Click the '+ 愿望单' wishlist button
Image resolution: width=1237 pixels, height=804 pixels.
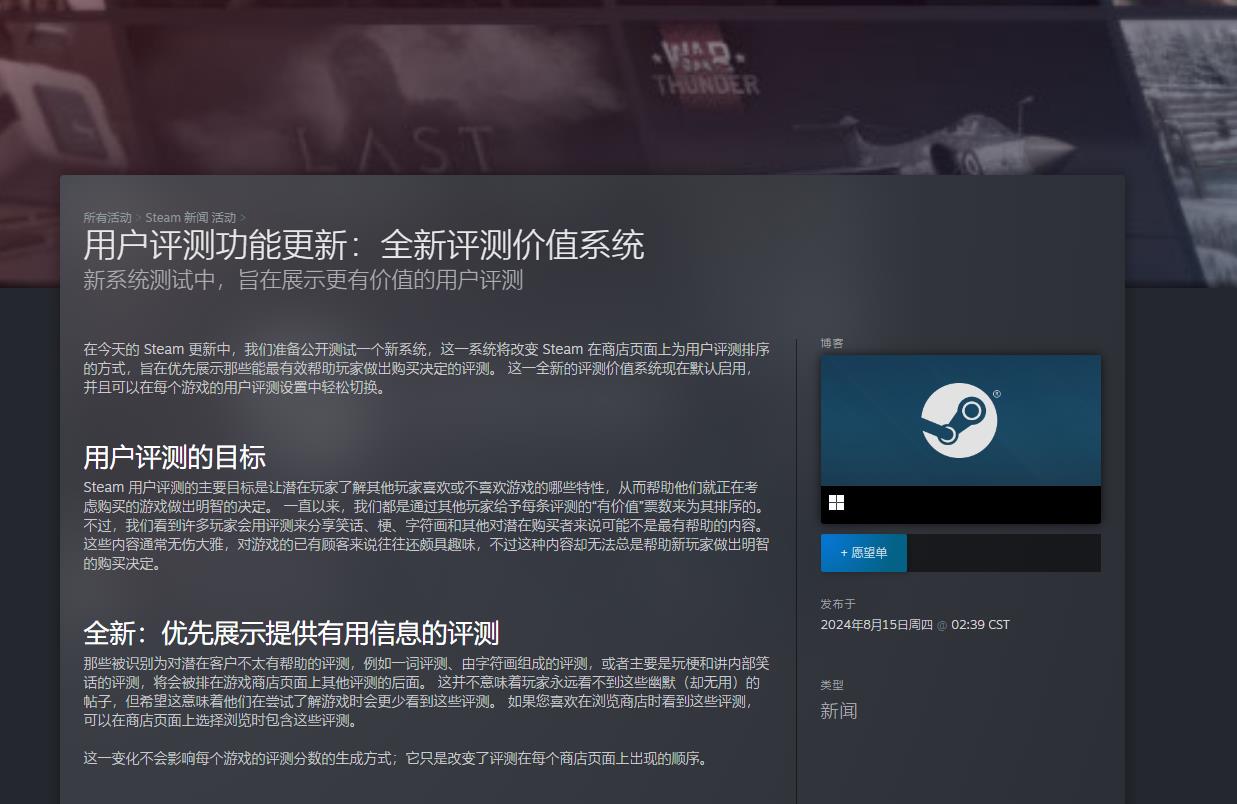pos(864,553)
